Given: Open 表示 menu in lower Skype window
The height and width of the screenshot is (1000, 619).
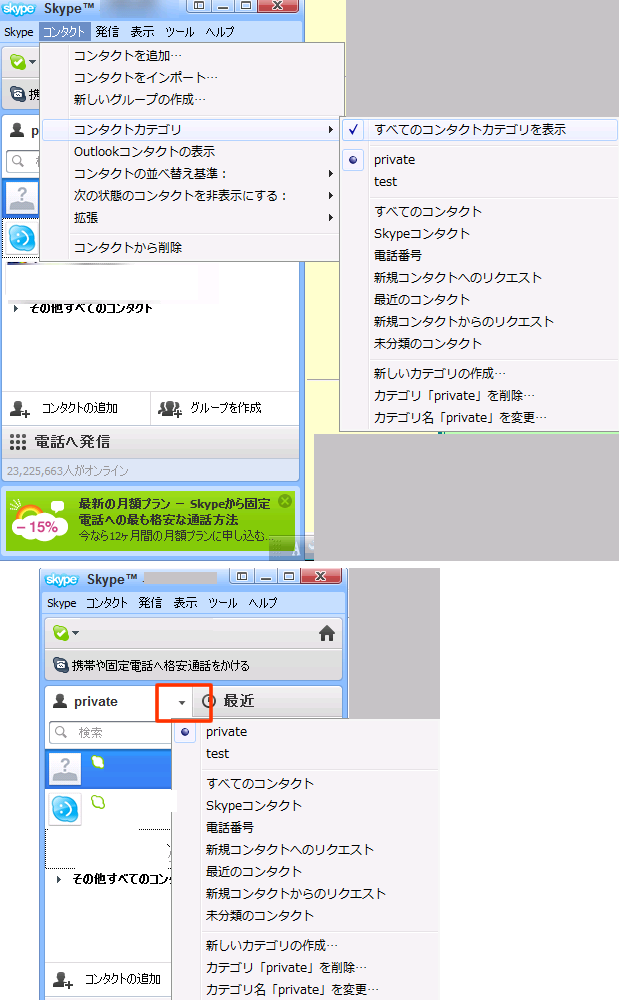Looking at the screenshot, I should (186, 603).
